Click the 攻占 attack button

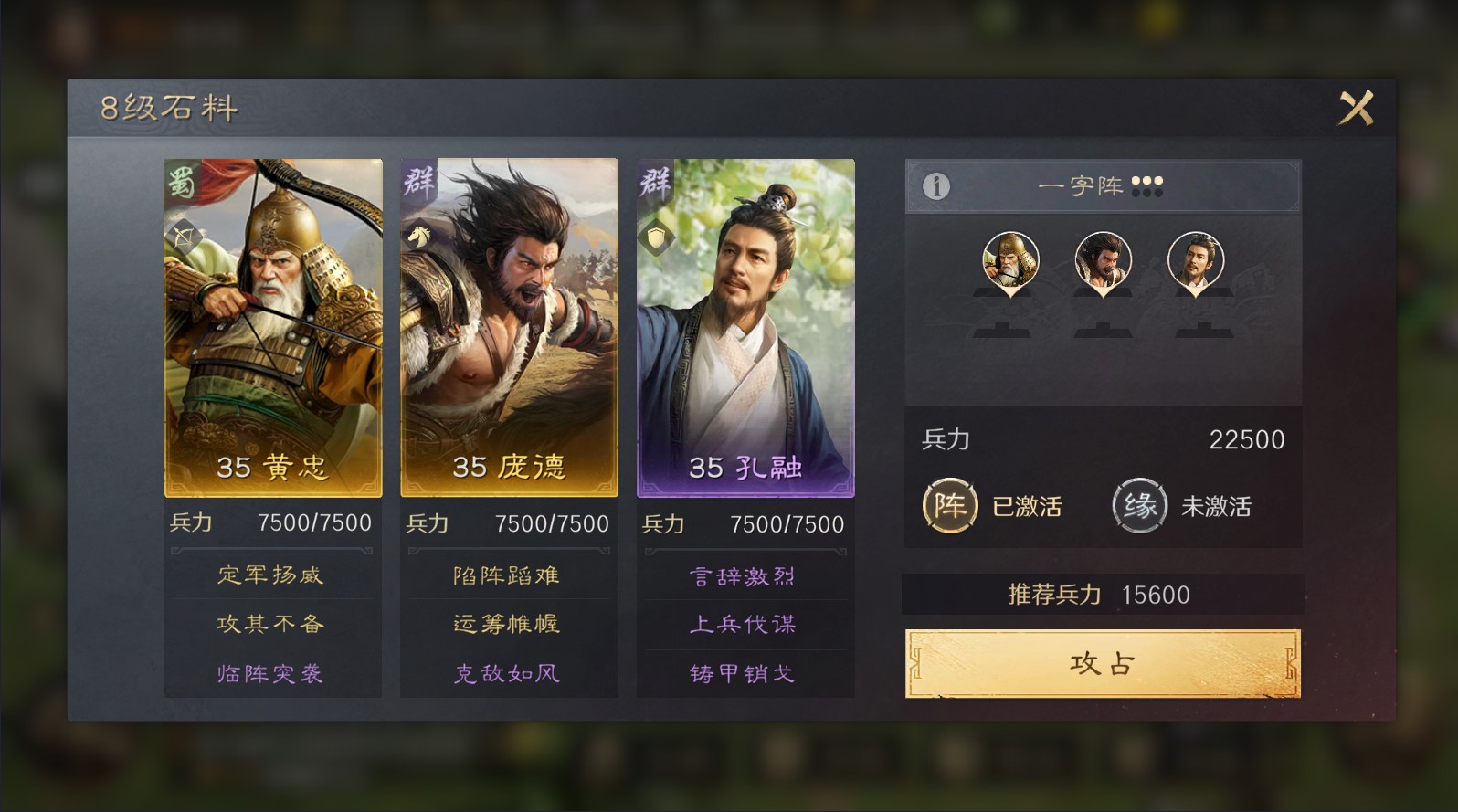click(x=1103, y=664)
